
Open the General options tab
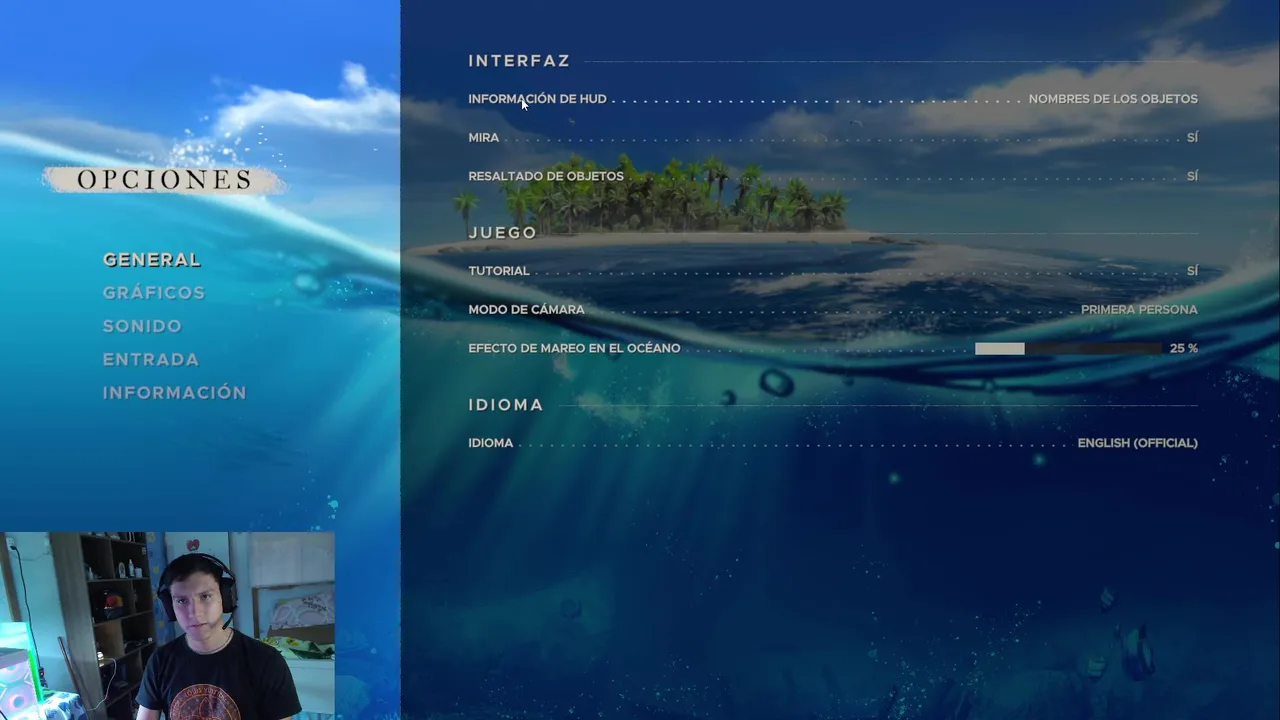152,259
